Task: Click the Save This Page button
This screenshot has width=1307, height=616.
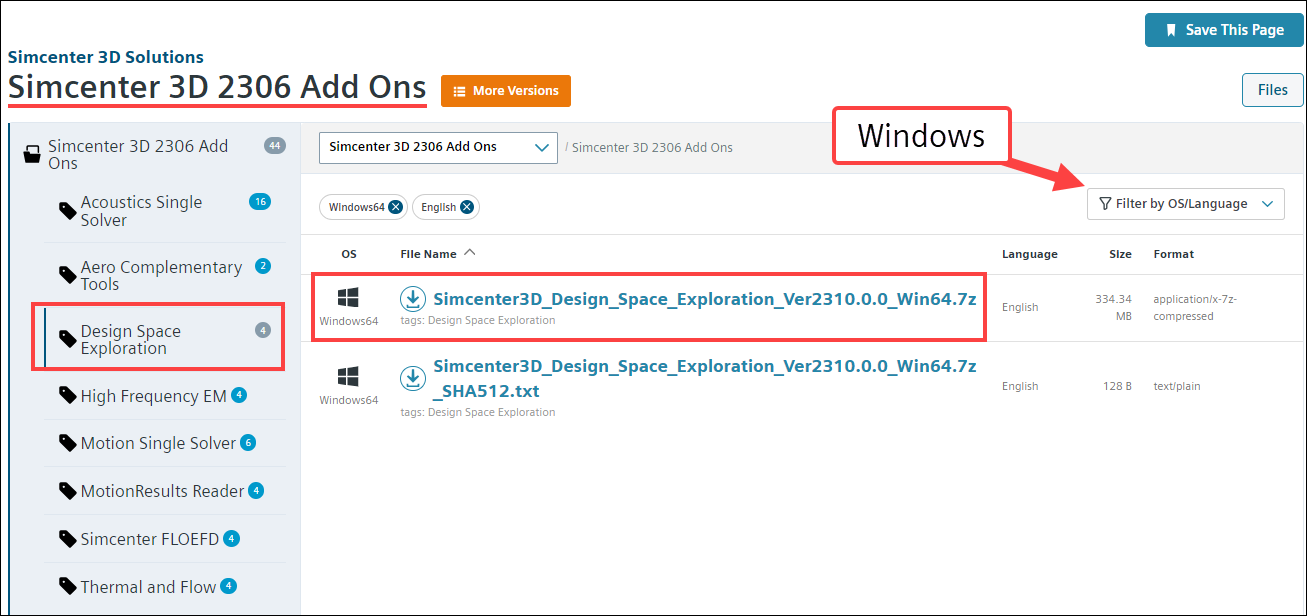Action: click(1224, 30)
